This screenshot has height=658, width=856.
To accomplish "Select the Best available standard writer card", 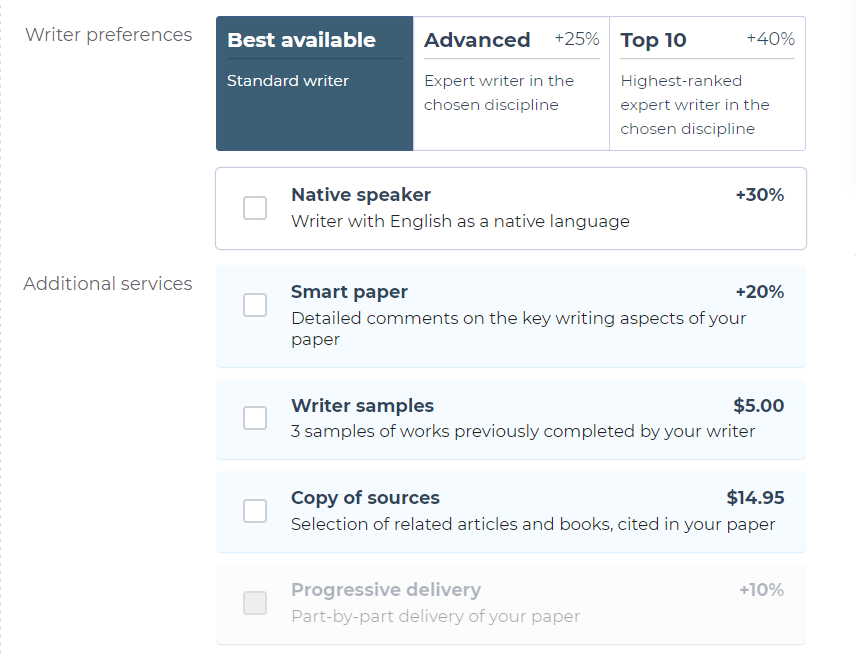I will 313,80.
